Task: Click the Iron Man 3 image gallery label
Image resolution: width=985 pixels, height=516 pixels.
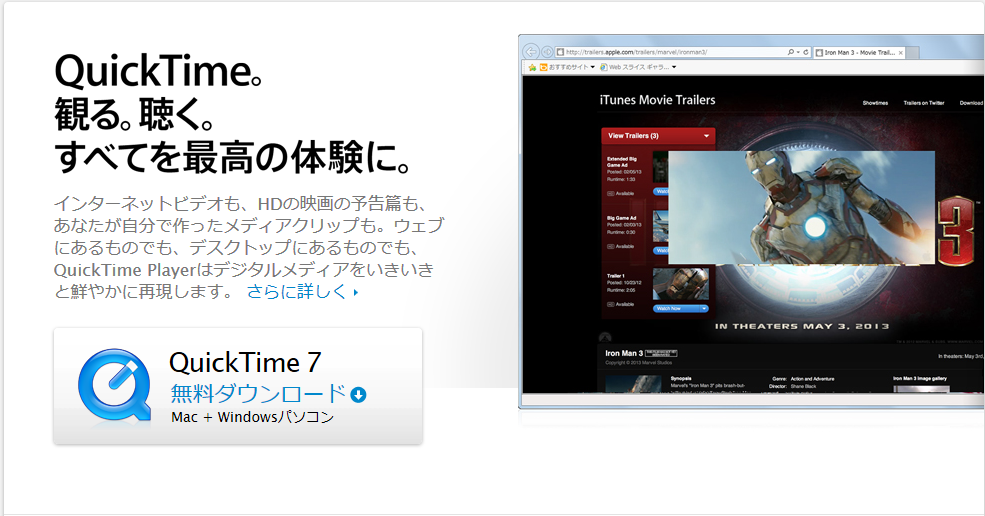Action: coord(920,378)
